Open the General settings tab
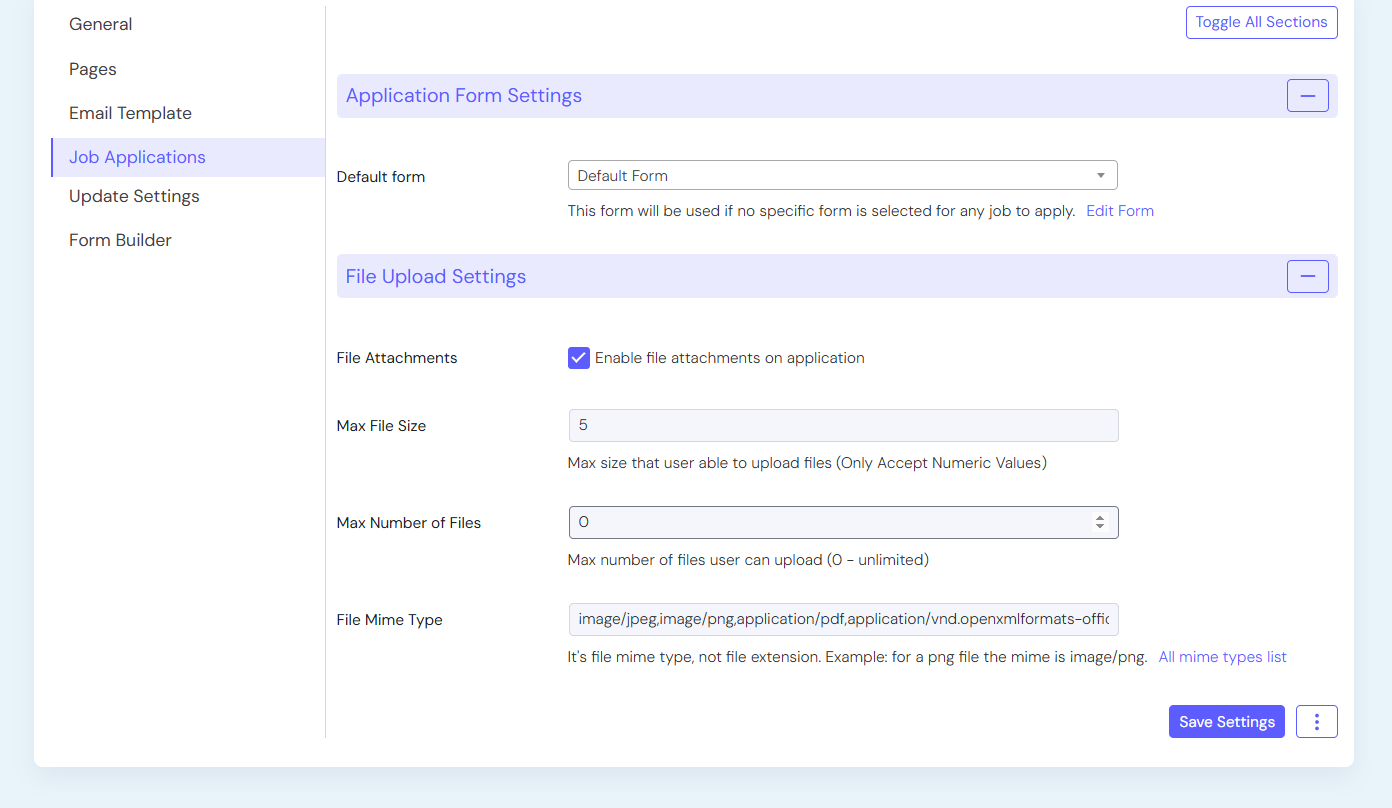The height and width of the screenshot is (808, 1392). (x=101, y=24)
